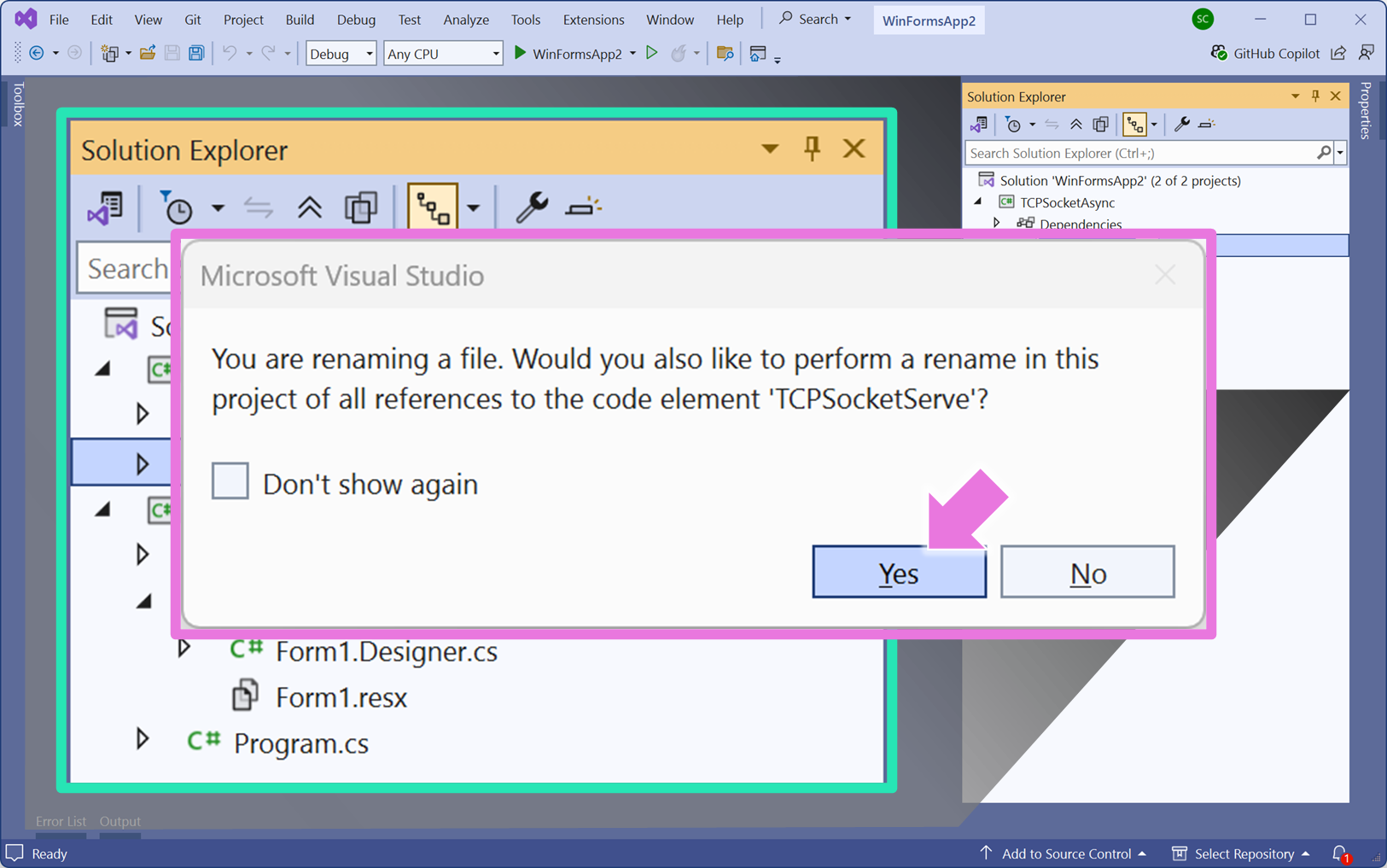The height and width of the screenshot is (868, 1387).
Task: Click Add to Source Control in status bar
Action: (x=1064, y=853)
